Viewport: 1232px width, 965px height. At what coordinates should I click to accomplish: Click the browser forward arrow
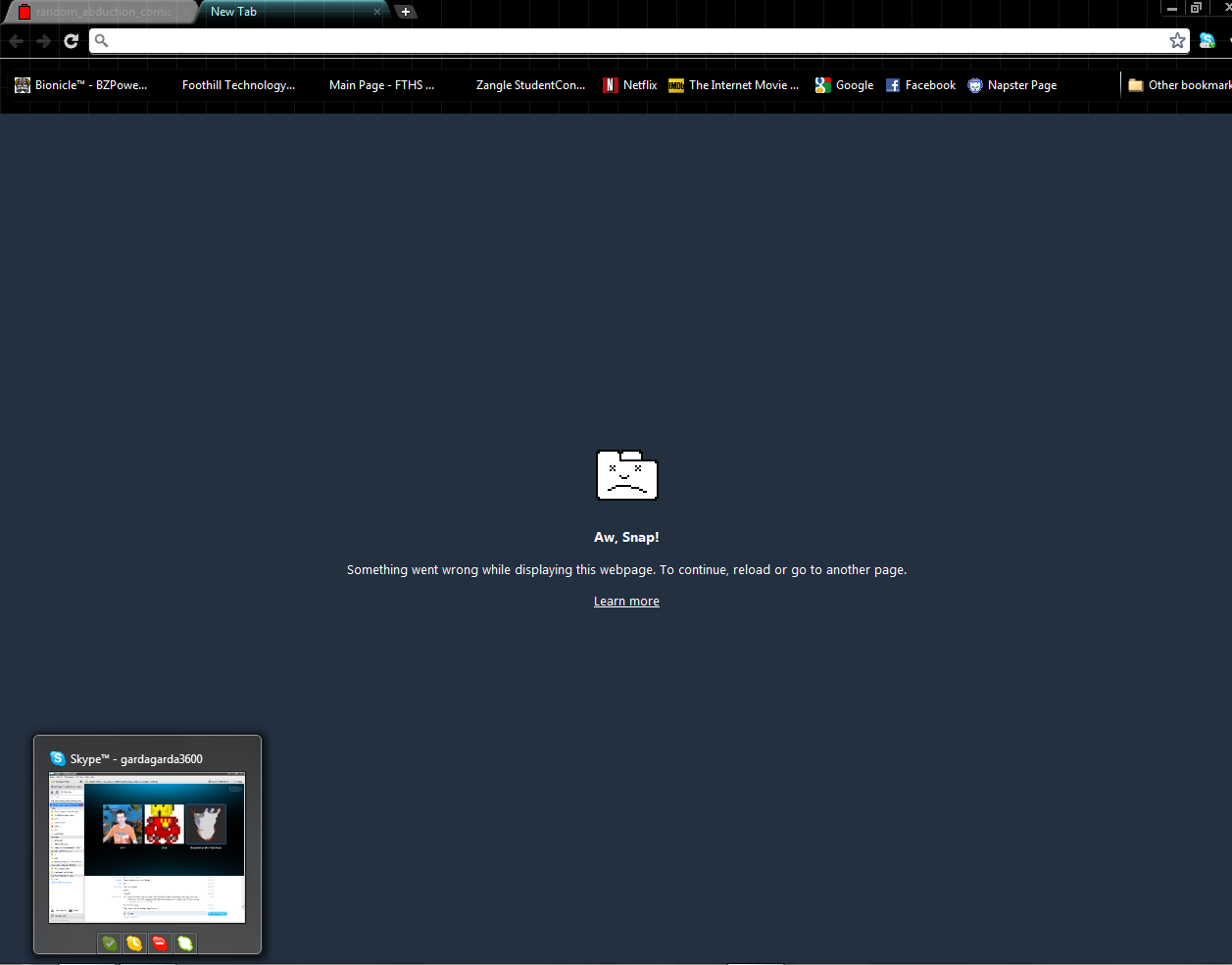click(43, 41)
